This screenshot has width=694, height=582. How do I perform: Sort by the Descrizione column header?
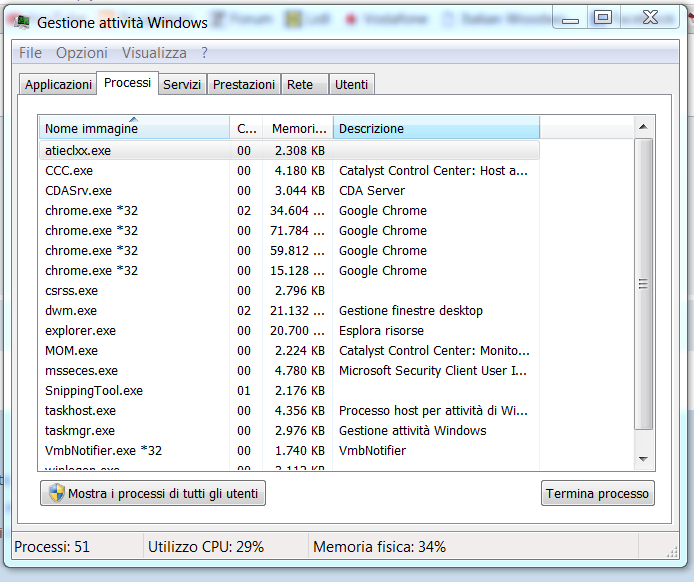(x=435, y=128)
